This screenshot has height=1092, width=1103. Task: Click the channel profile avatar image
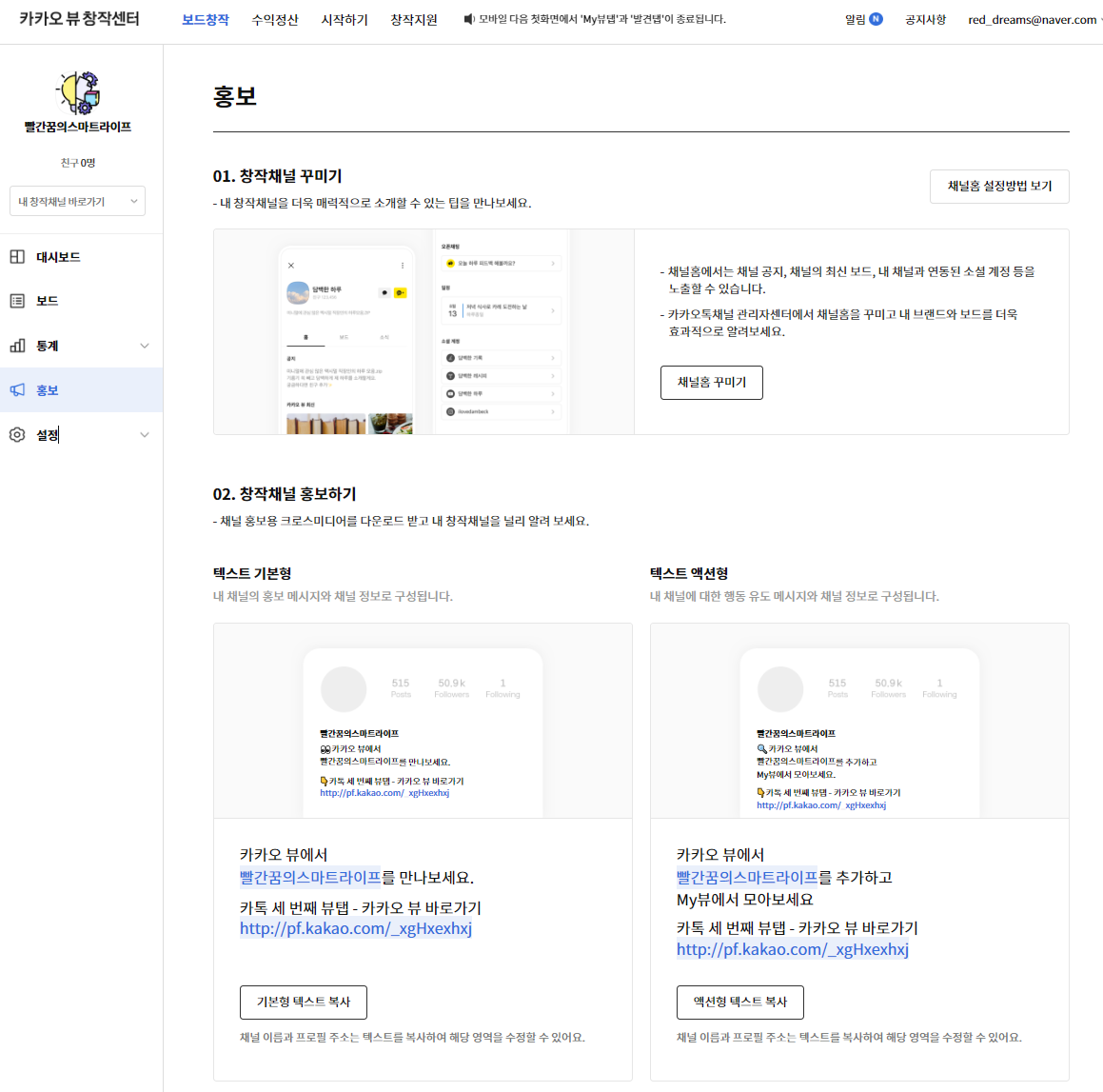click(x=78, y=92)
